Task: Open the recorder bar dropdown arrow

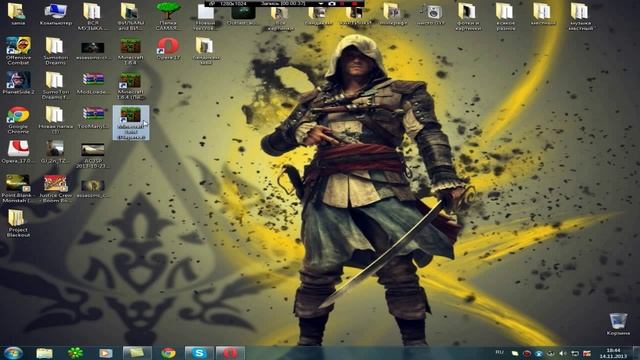Action: click(321, 3)
